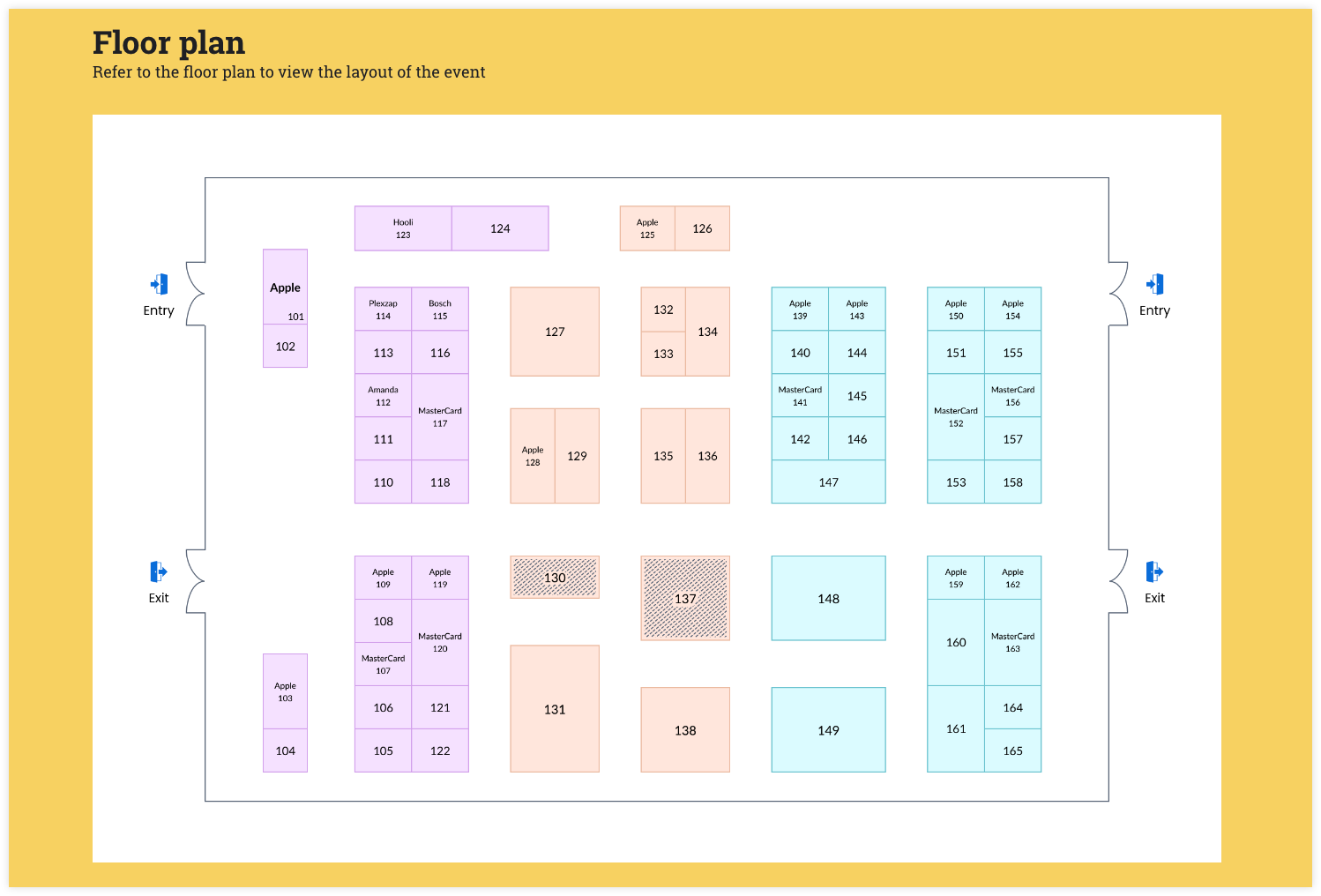Select the hatched booth 137
The width and height of the screenshot is (1321, 896).
pyautogui.click(x=685, y=598)
